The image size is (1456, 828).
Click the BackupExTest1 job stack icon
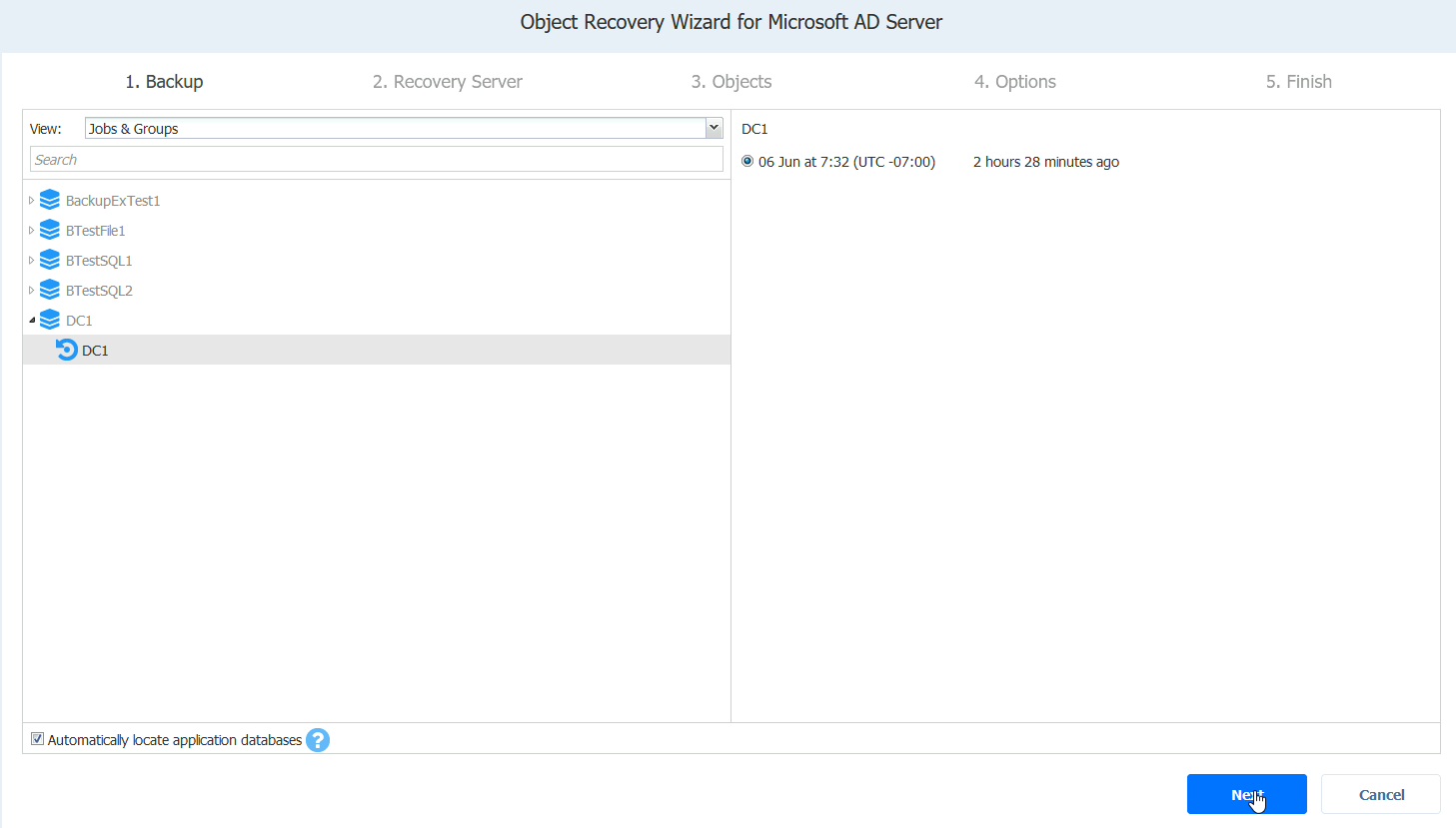point(50,201)
